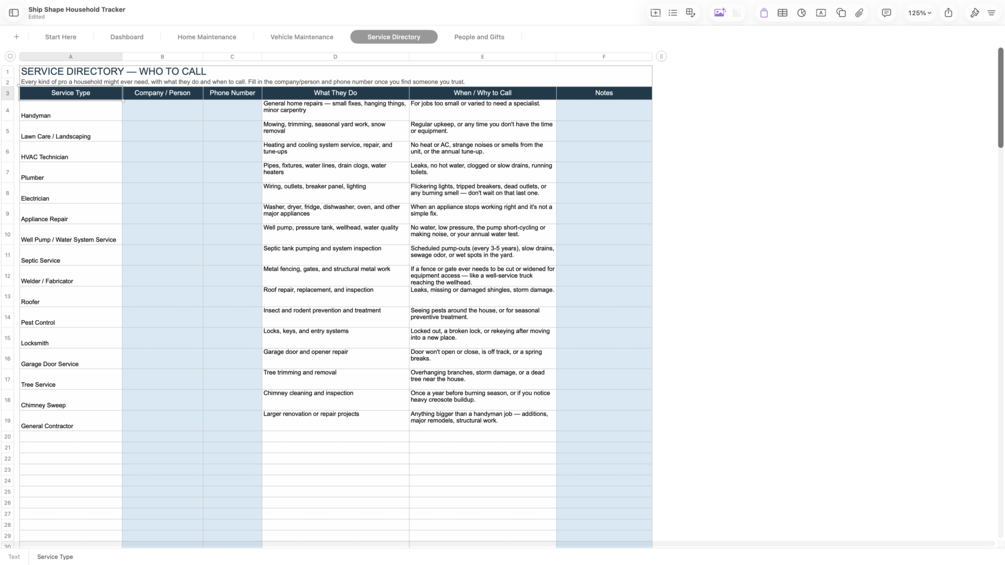This screenshot has width=1005, height=565.
Task: Select Well Pump / Water System Service cell
Action: (71, 234)
